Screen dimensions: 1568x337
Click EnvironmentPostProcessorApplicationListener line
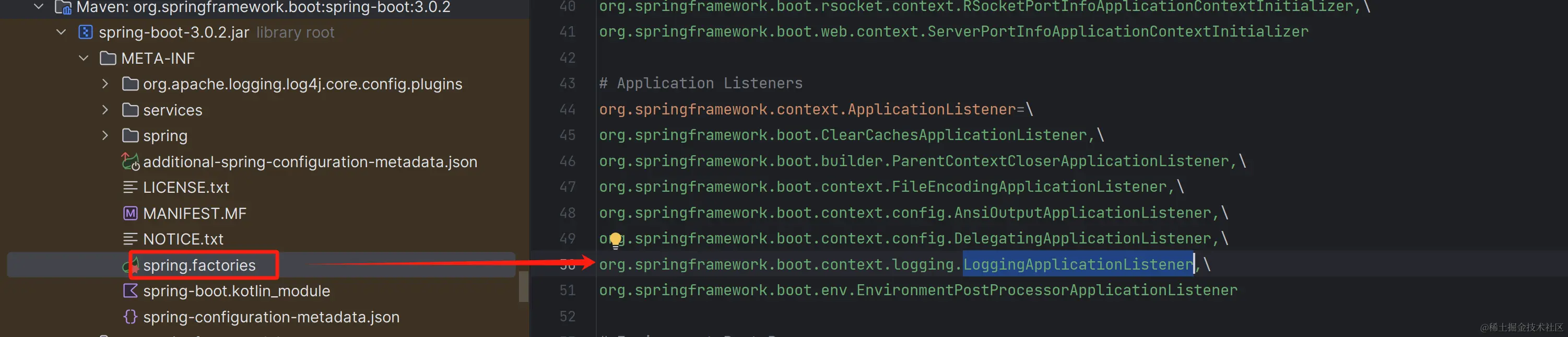tap(918, 290)
